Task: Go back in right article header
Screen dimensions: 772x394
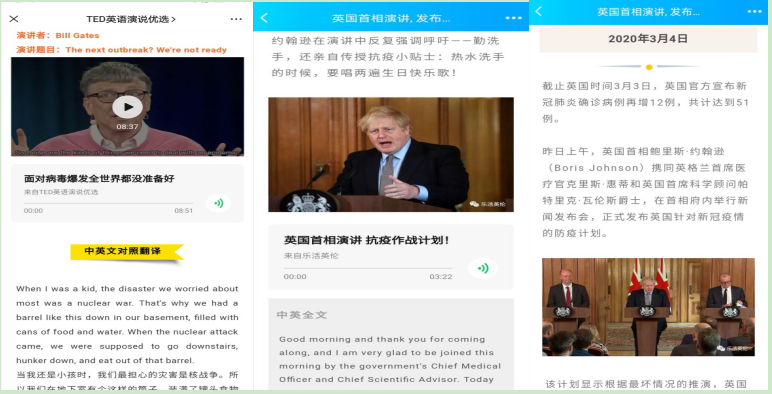Action: 539,11
